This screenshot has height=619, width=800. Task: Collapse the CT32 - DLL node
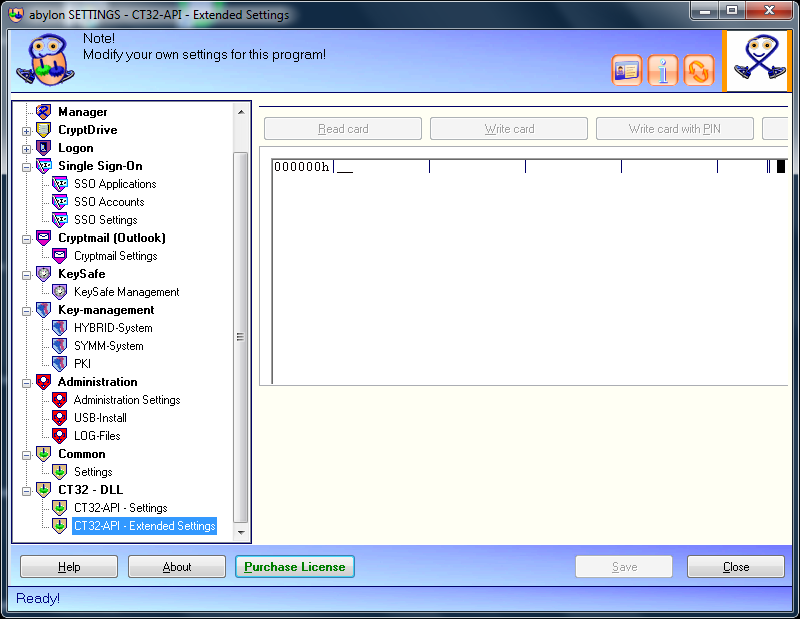[27, 491]
